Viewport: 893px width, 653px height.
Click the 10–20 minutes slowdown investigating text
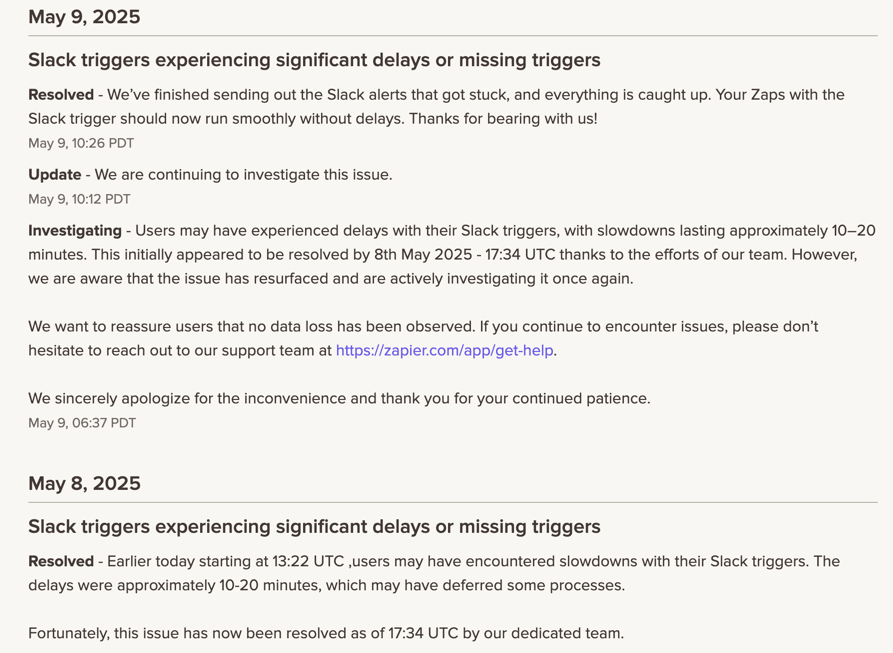452,243
